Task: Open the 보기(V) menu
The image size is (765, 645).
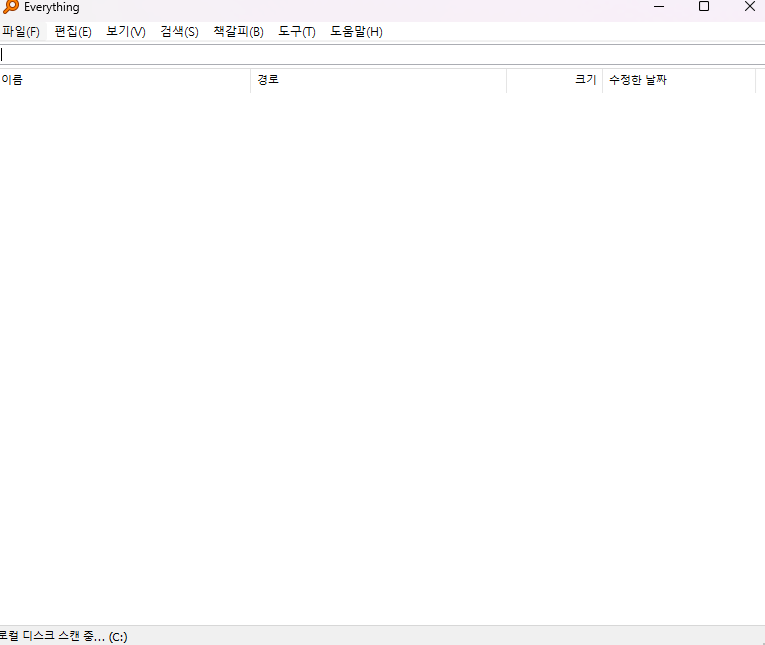Action: [126, 32]
